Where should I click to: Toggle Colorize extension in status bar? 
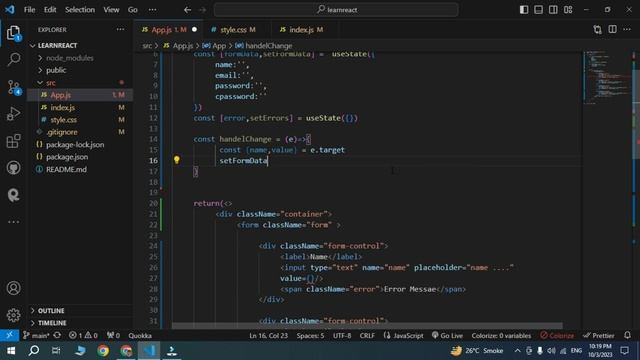(557, 336)
